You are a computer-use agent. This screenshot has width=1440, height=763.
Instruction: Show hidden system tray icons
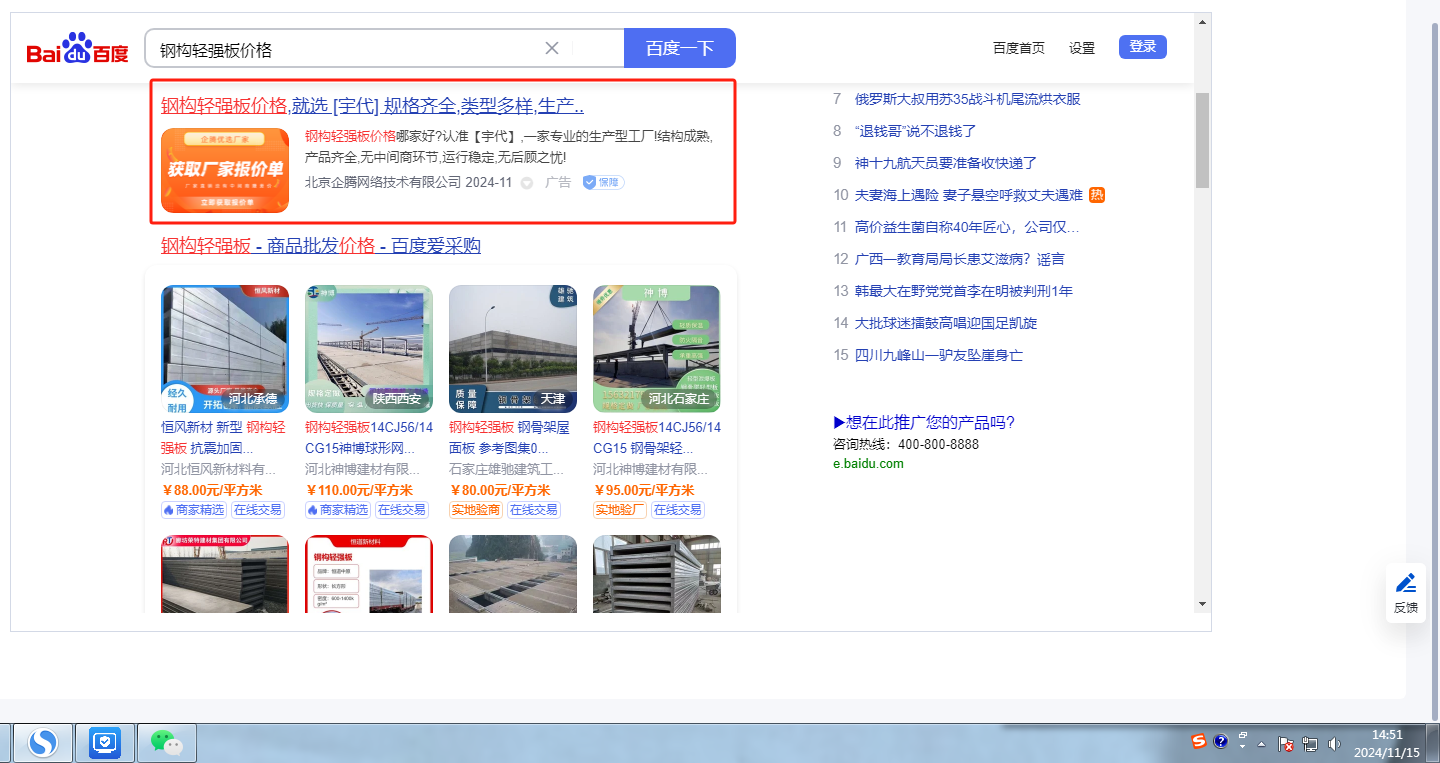[x=1261, y=744]
